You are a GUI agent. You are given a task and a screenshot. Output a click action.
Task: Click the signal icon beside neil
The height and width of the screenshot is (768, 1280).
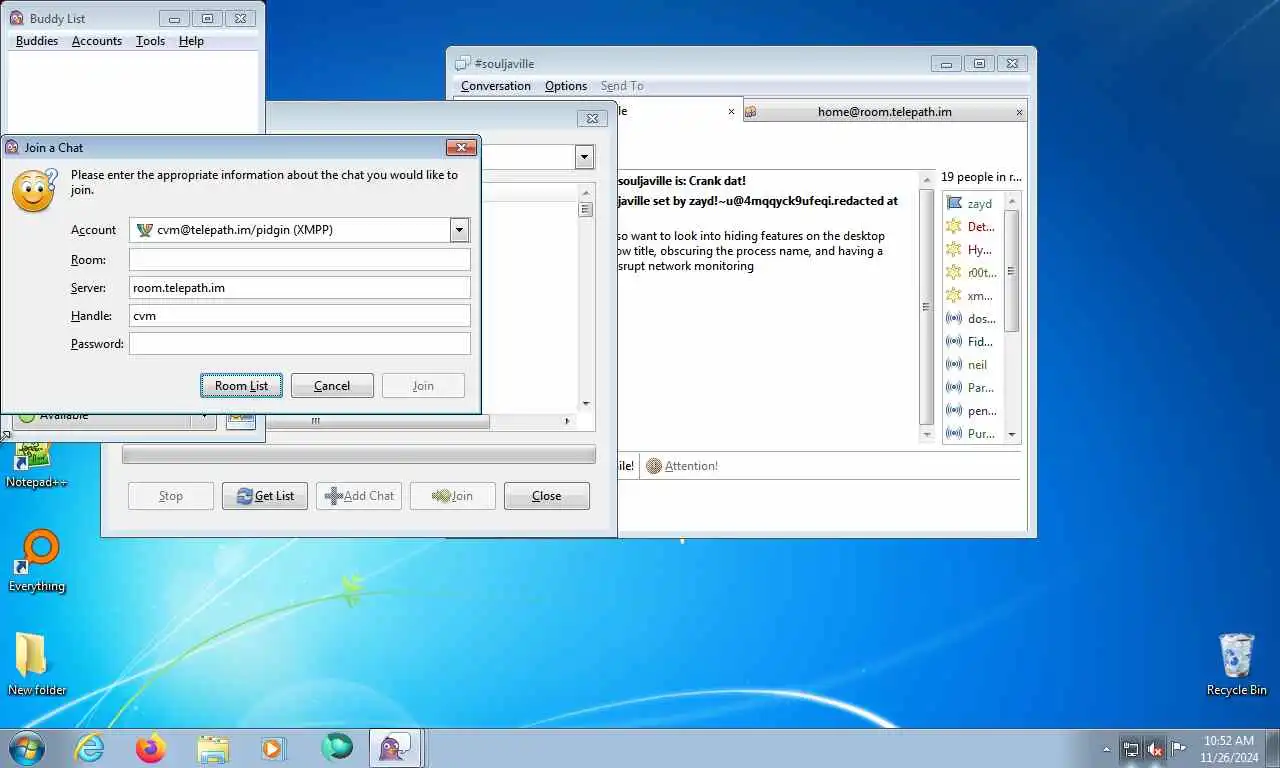pos(954,364)
